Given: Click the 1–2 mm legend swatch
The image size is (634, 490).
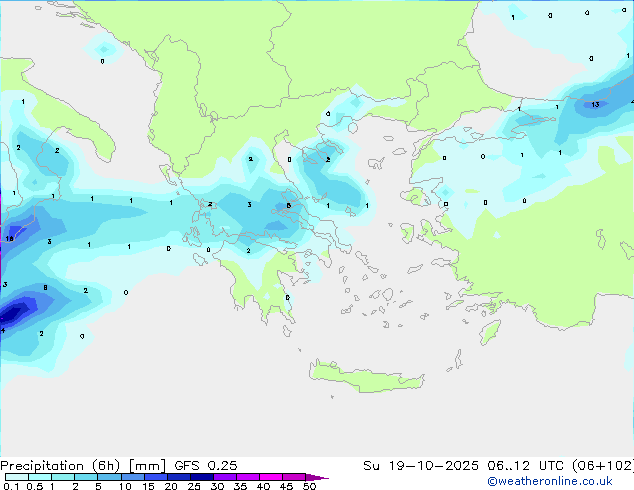Looking at the screenshot, I should [x=63, y=477].
